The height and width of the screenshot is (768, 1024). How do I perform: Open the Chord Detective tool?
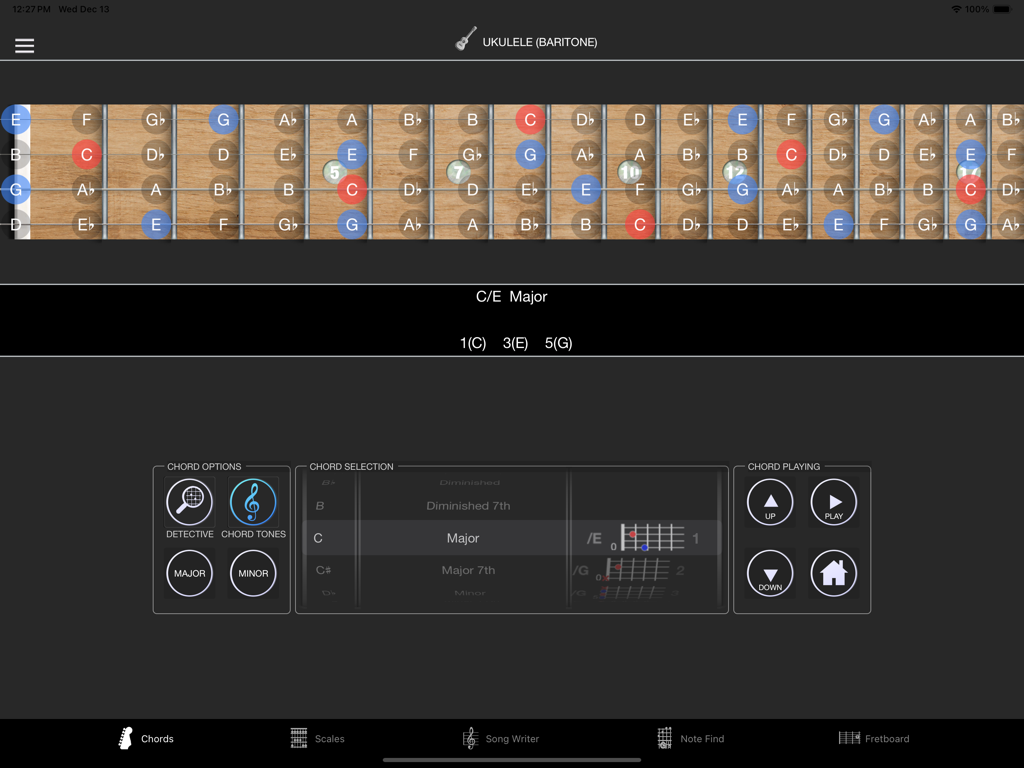(x=189, y=503)
